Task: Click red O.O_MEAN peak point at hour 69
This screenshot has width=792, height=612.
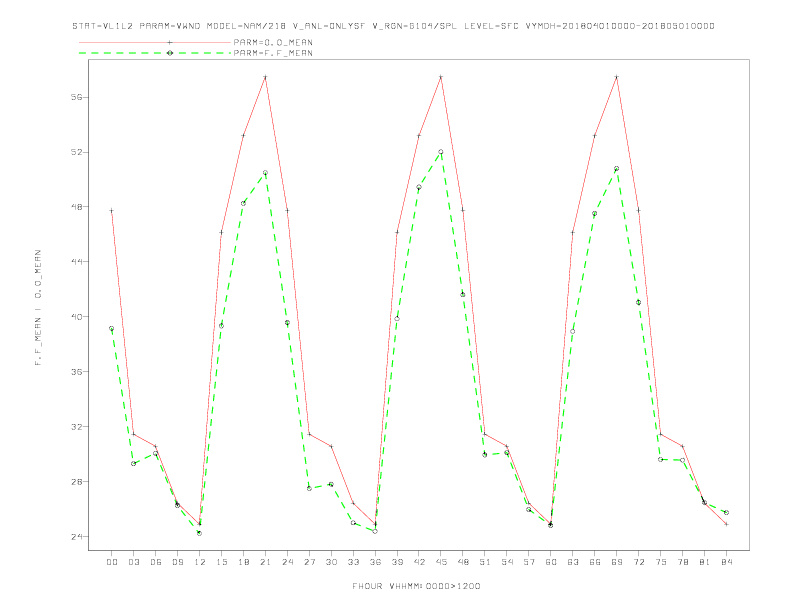Action: coord(617,77)
